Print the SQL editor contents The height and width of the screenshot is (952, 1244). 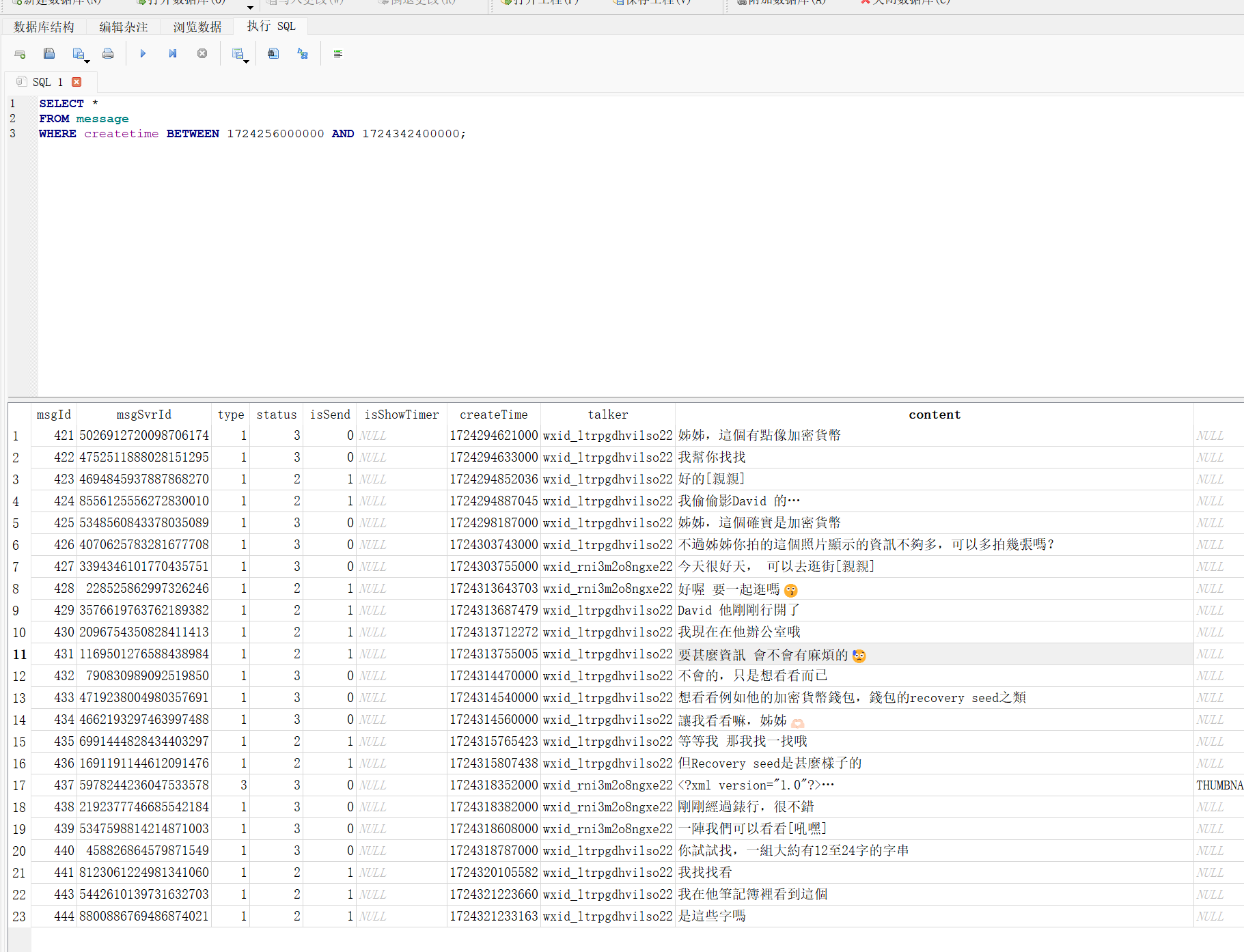click(108, 54)
